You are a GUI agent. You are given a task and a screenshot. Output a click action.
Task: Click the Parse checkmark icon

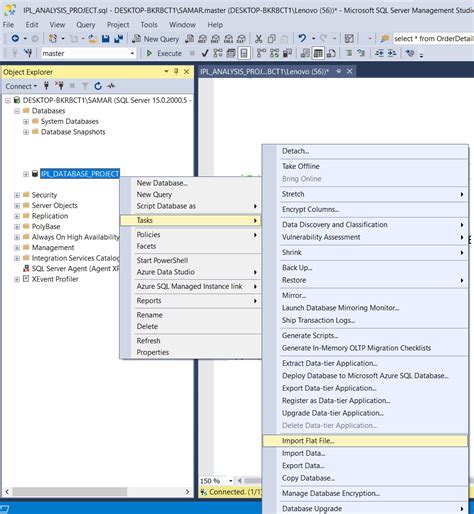coord(205,53)
